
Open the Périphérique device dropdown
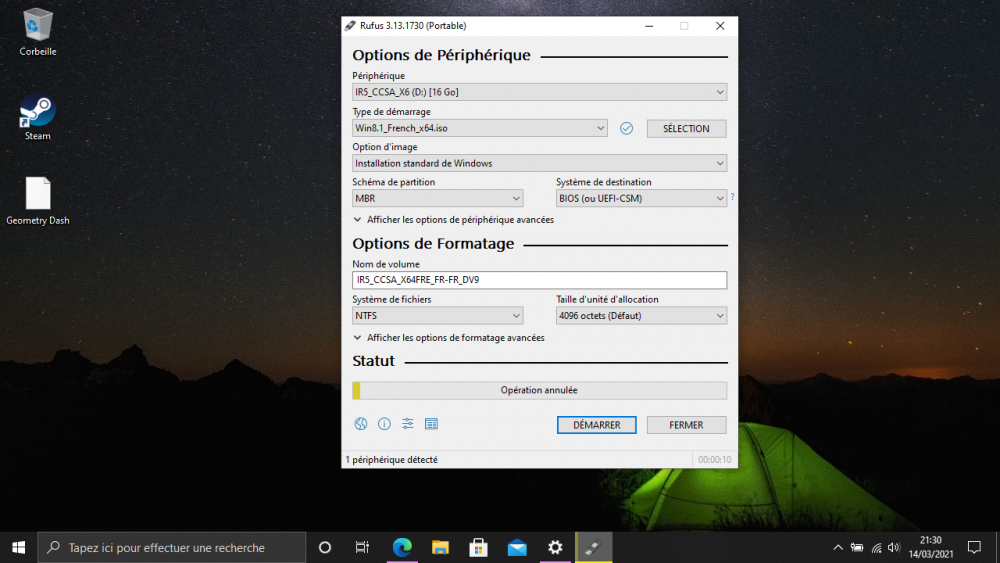(x=539, y=92)
